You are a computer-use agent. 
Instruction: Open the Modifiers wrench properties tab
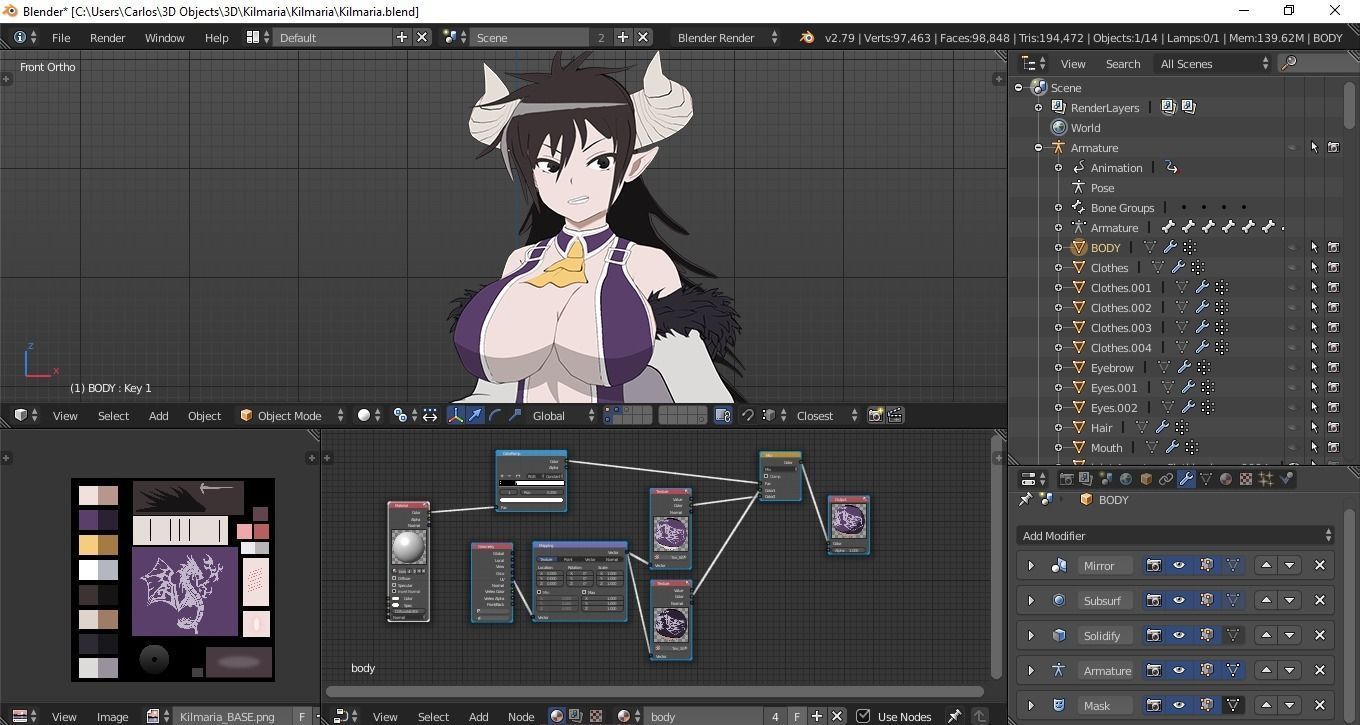1186,479
